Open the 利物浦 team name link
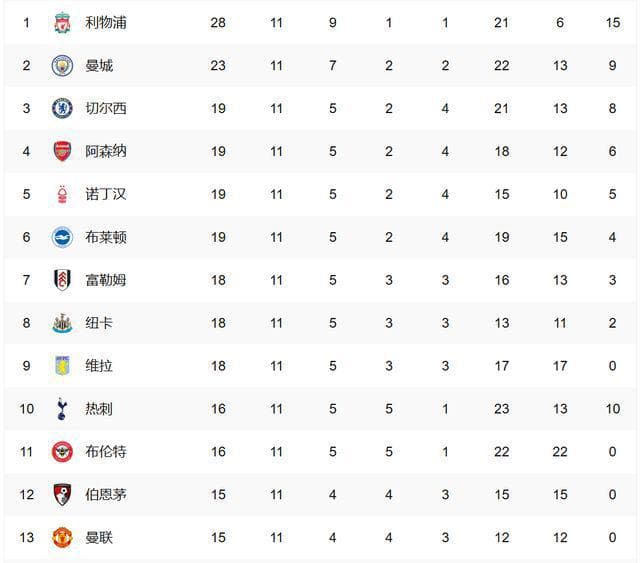Screen dimensions: 640x563 point(106,23)
